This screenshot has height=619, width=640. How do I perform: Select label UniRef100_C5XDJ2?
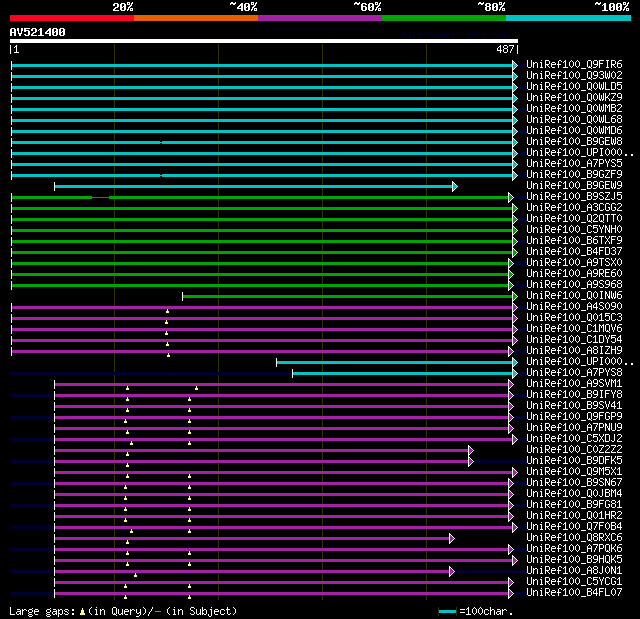point(574,439)
